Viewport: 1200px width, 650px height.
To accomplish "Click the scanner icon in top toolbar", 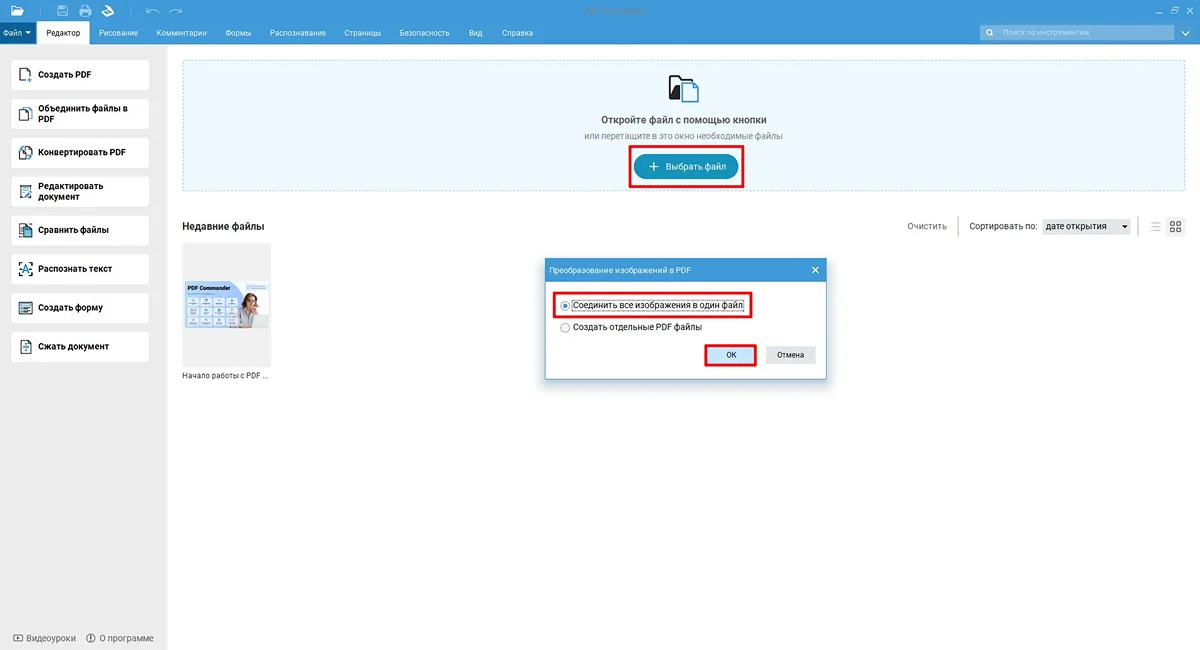I will [108, 11].
